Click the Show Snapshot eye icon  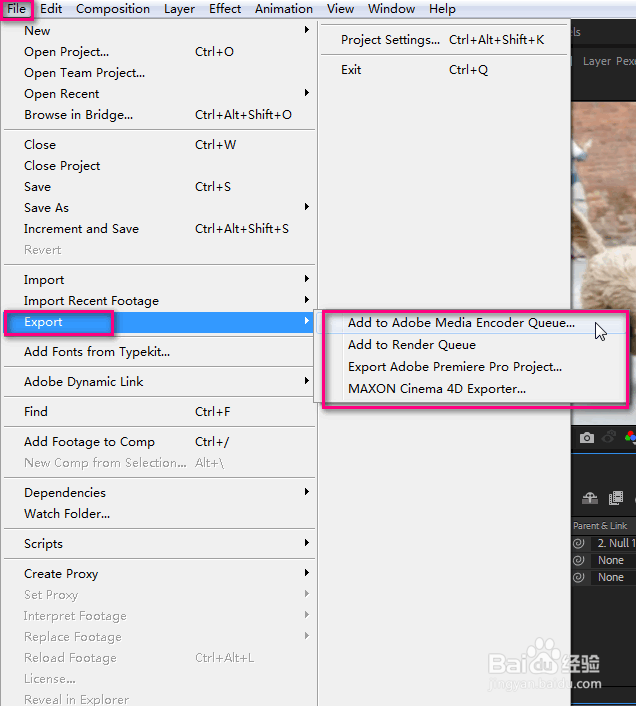click(x=609, y=437)
